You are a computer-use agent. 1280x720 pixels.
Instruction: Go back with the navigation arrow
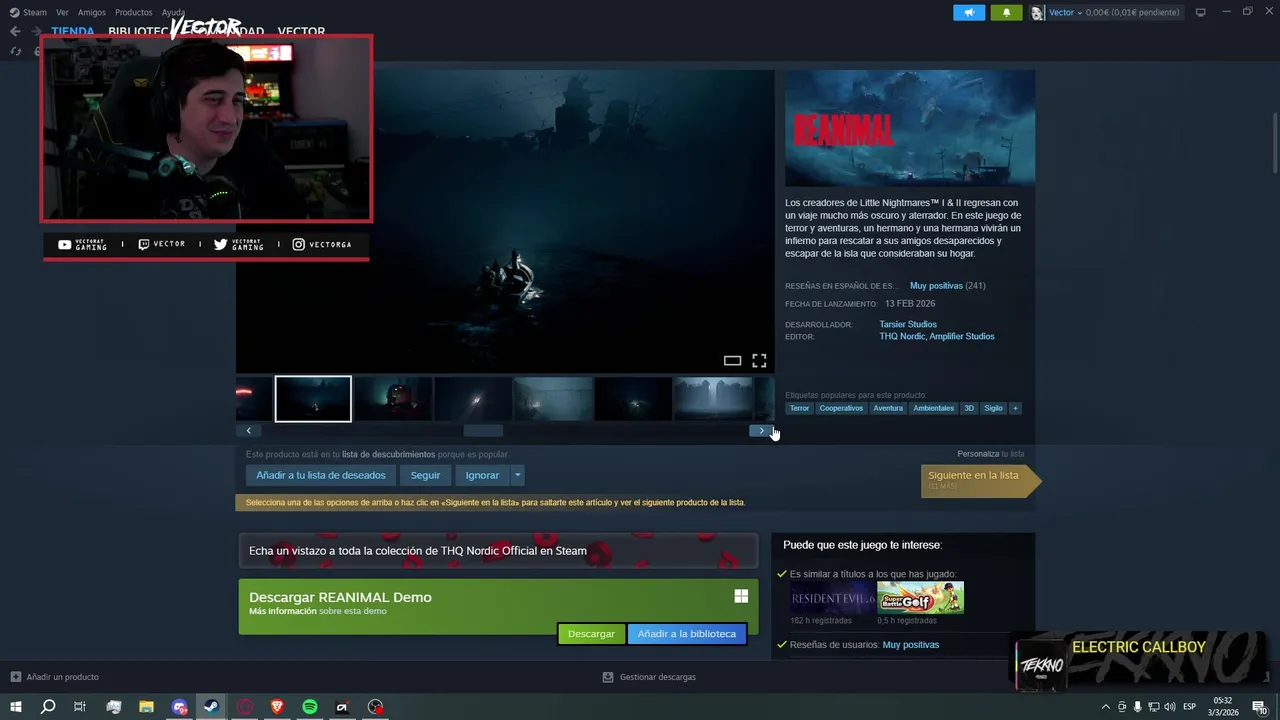point(15,31)
